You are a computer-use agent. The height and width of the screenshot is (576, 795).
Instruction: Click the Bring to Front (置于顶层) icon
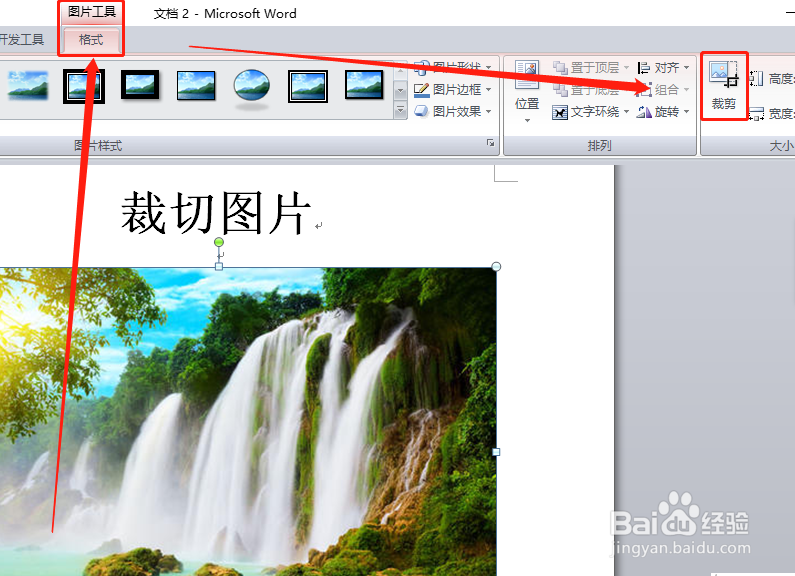pos(560,67)
